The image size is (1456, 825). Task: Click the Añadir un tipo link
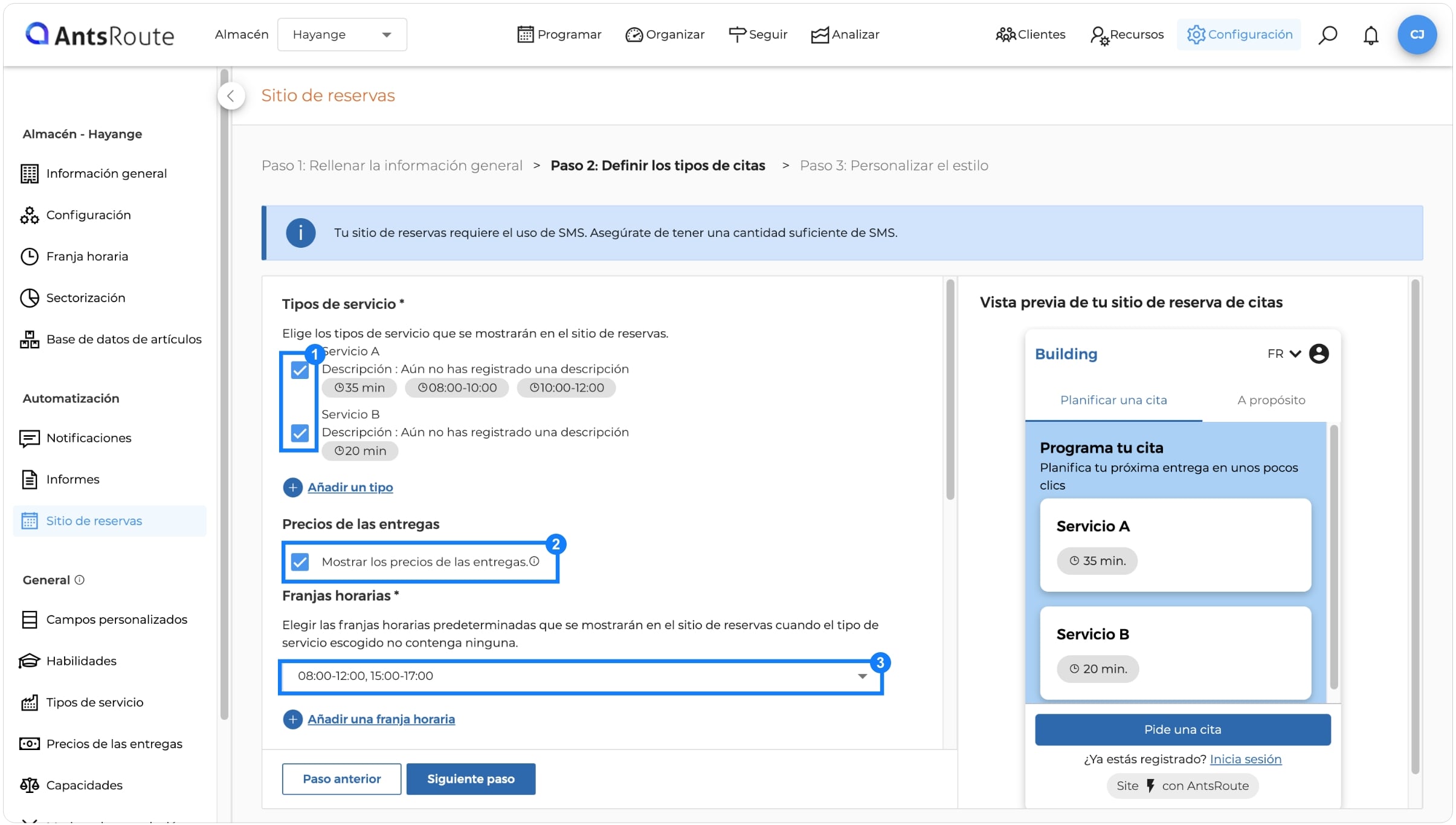tap(350, 487)
